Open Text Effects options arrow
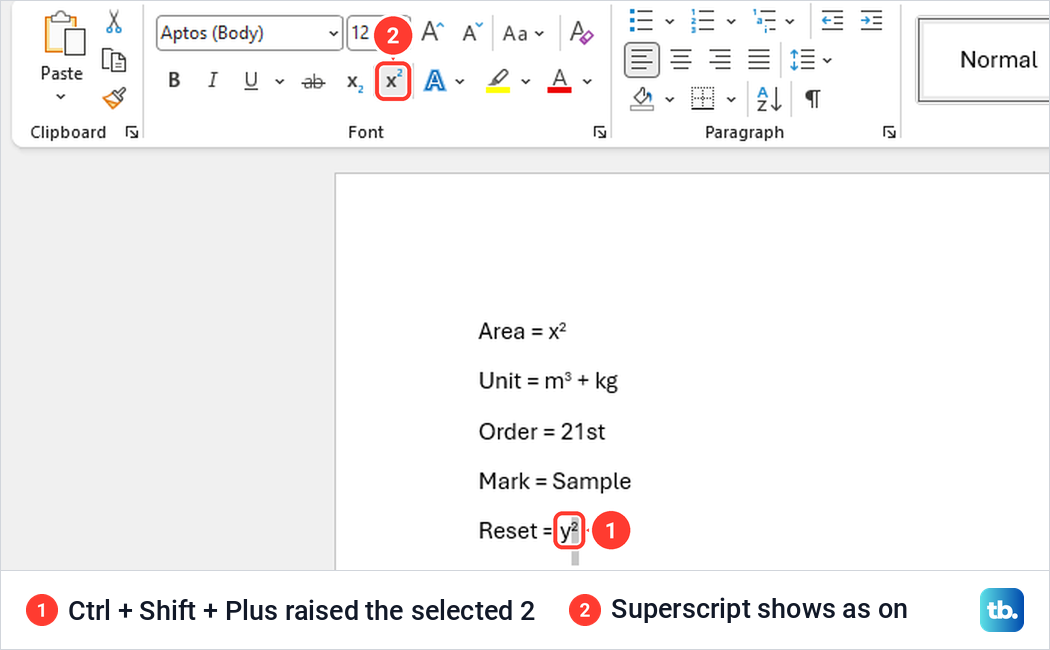 click(459, 82)
